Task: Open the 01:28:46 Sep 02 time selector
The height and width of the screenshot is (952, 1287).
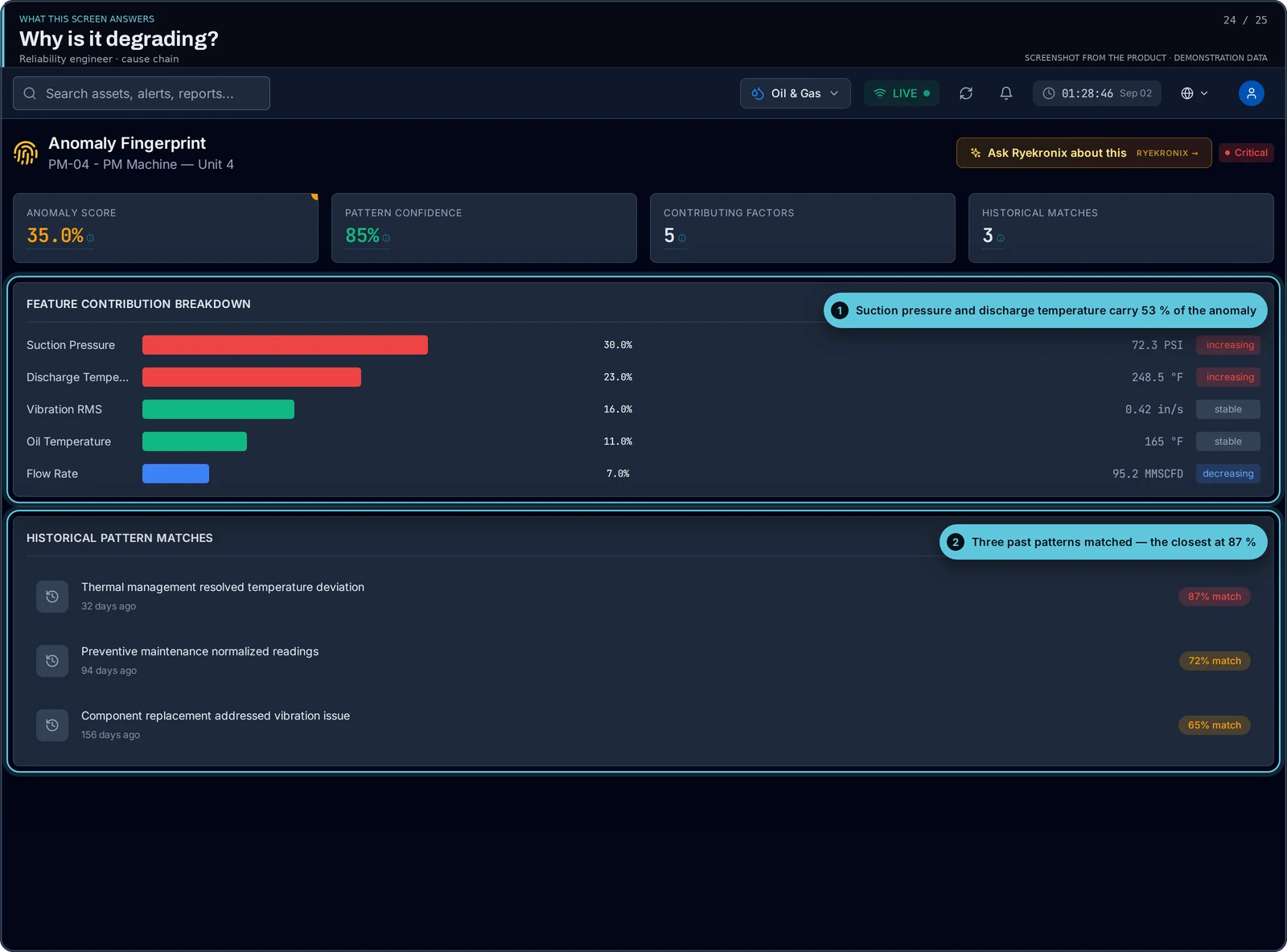Action: coord(1098,93)
